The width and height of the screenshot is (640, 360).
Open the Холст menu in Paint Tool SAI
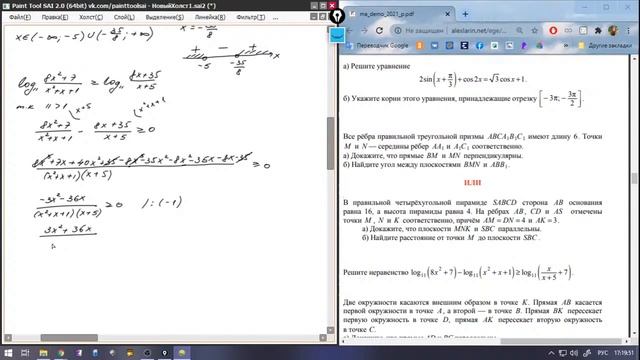[91, 17]
